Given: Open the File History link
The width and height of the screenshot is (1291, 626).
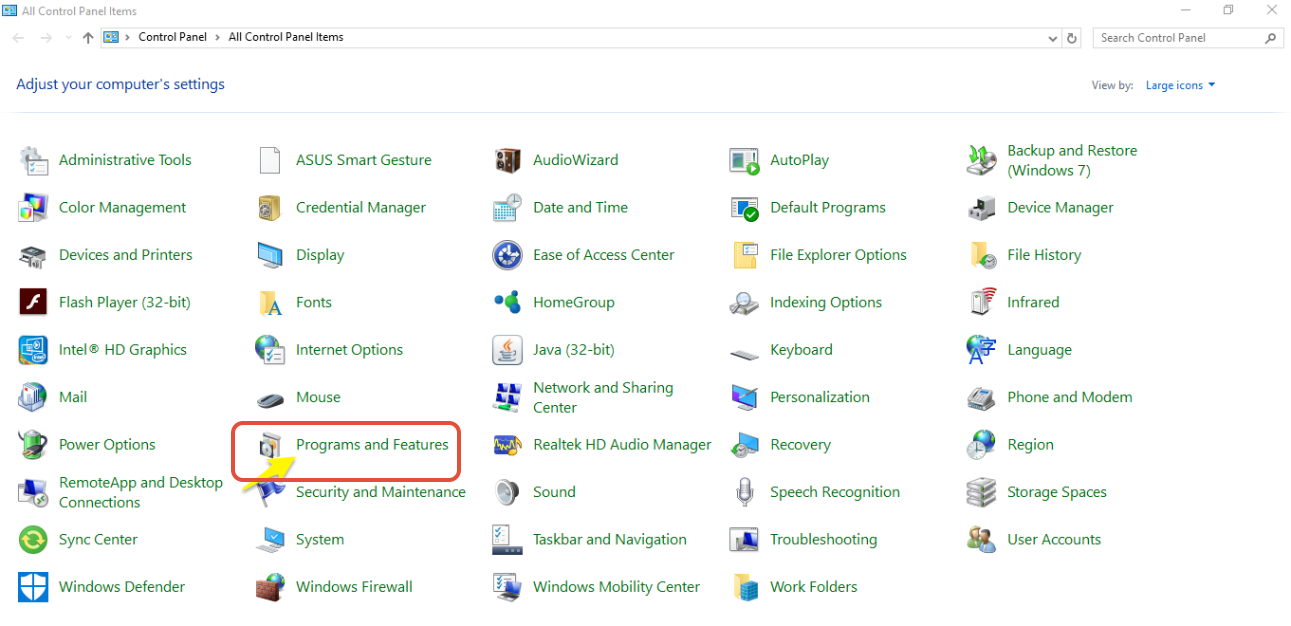Looking at the screenshot, I should (1044, 255).
